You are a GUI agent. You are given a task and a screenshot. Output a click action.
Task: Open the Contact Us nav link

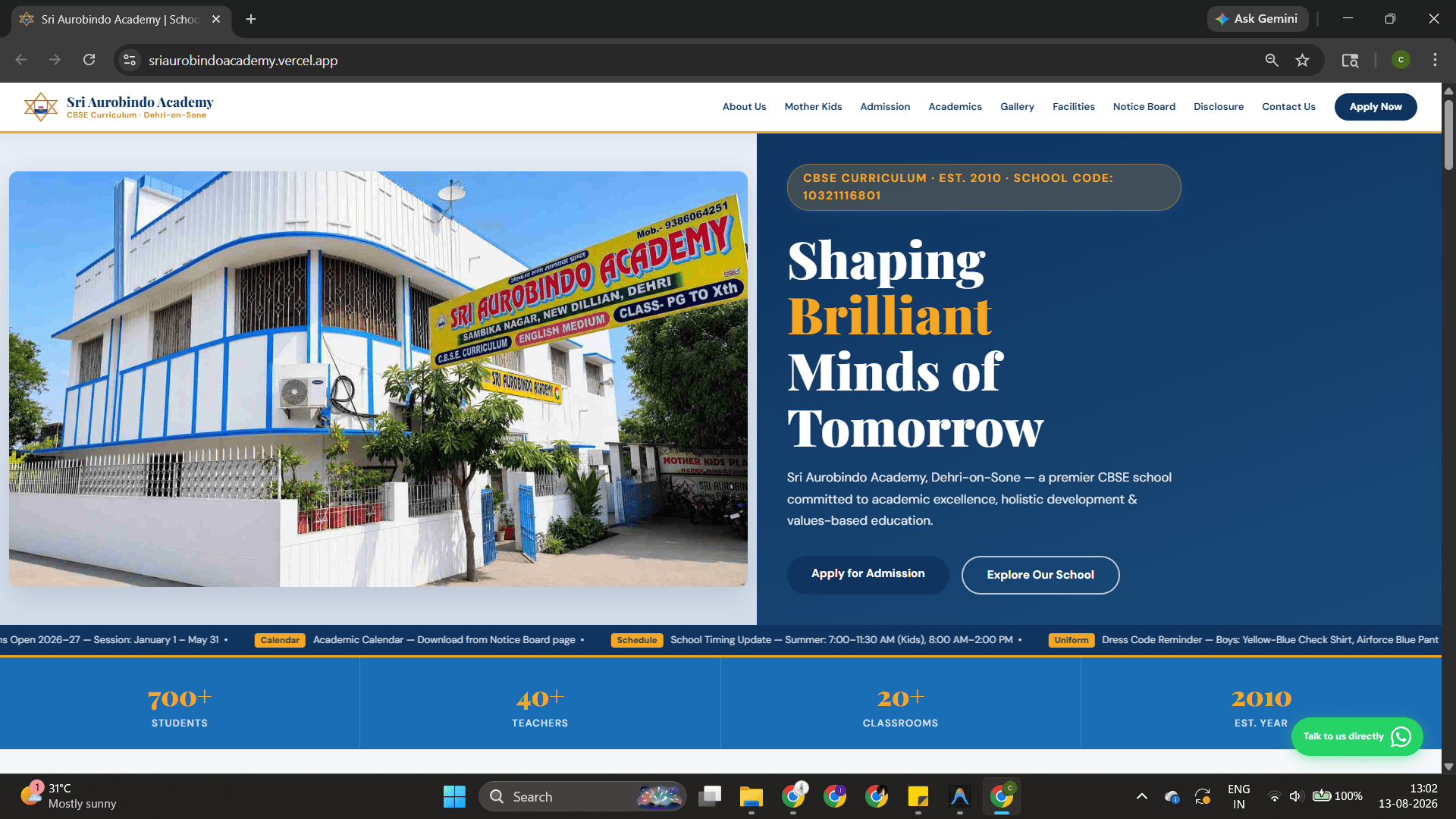click(x=1288, y=107)
